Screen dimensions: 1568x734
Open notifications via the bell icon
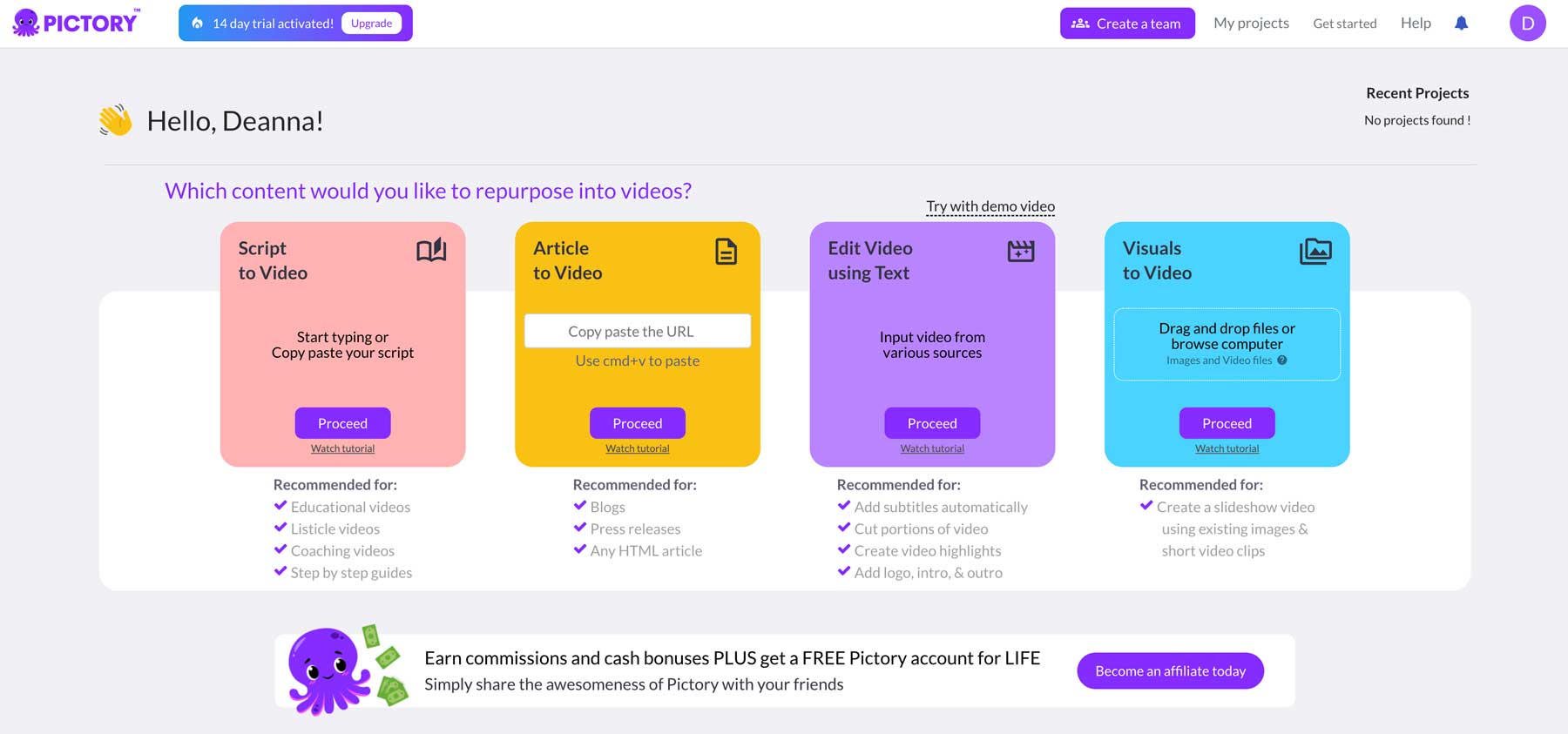(1461, 23)
